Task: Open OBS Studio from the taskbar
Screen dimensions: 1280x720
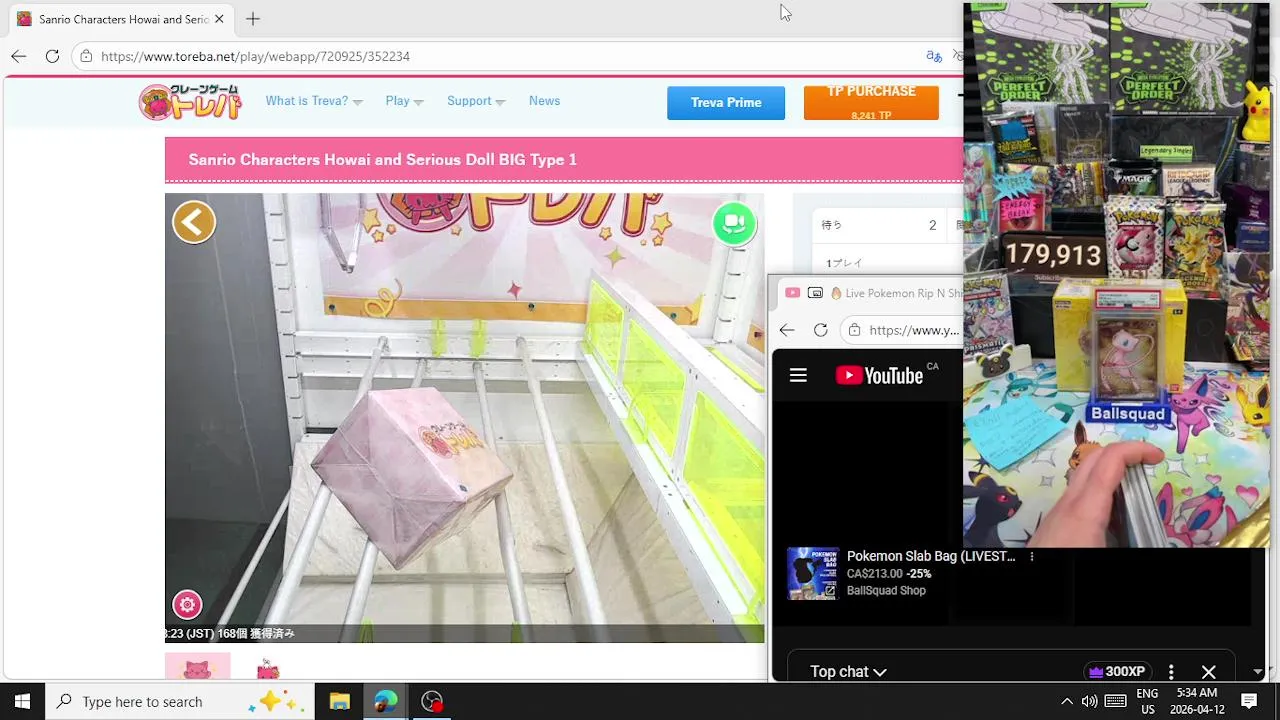Action: click(431, 701)
